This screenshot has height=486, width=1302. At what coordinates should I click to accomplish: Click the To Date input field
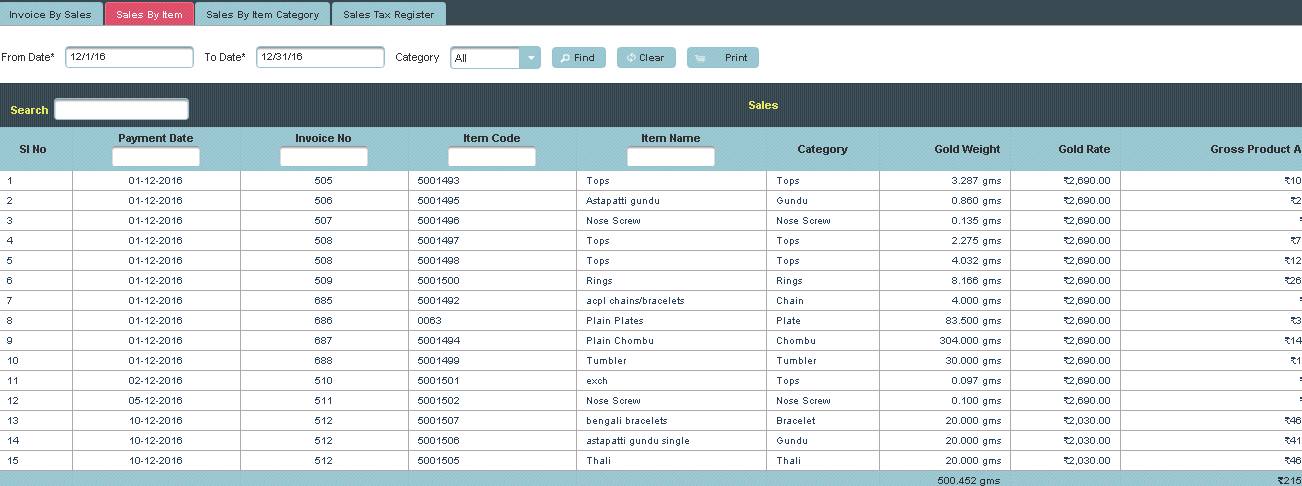[x=320, y=58]
